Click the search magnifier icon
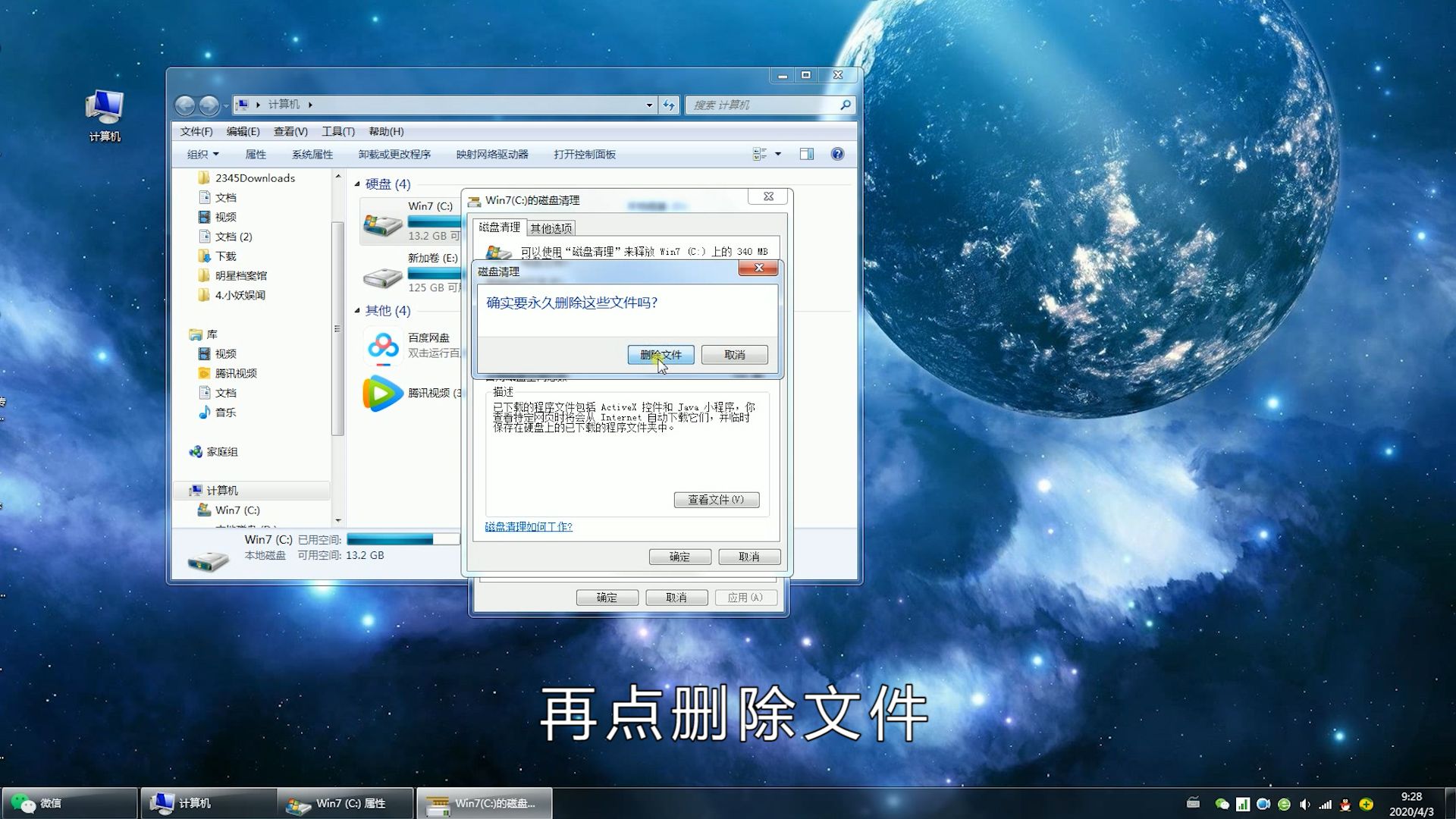 (846, 105)
